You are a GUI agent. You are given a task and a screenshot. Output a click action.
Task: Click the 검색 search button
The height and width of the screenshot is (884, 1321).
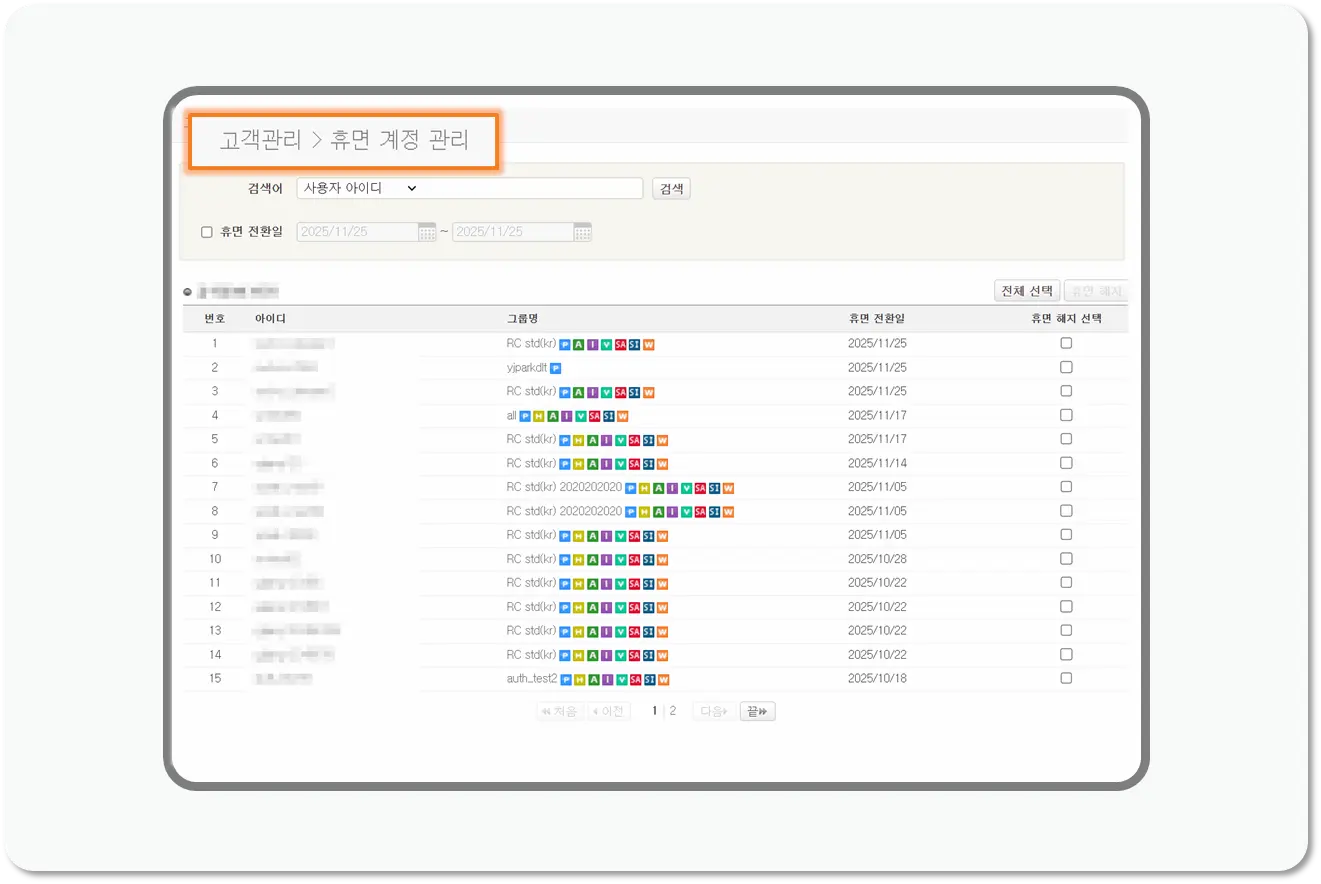tap(670, 188)
